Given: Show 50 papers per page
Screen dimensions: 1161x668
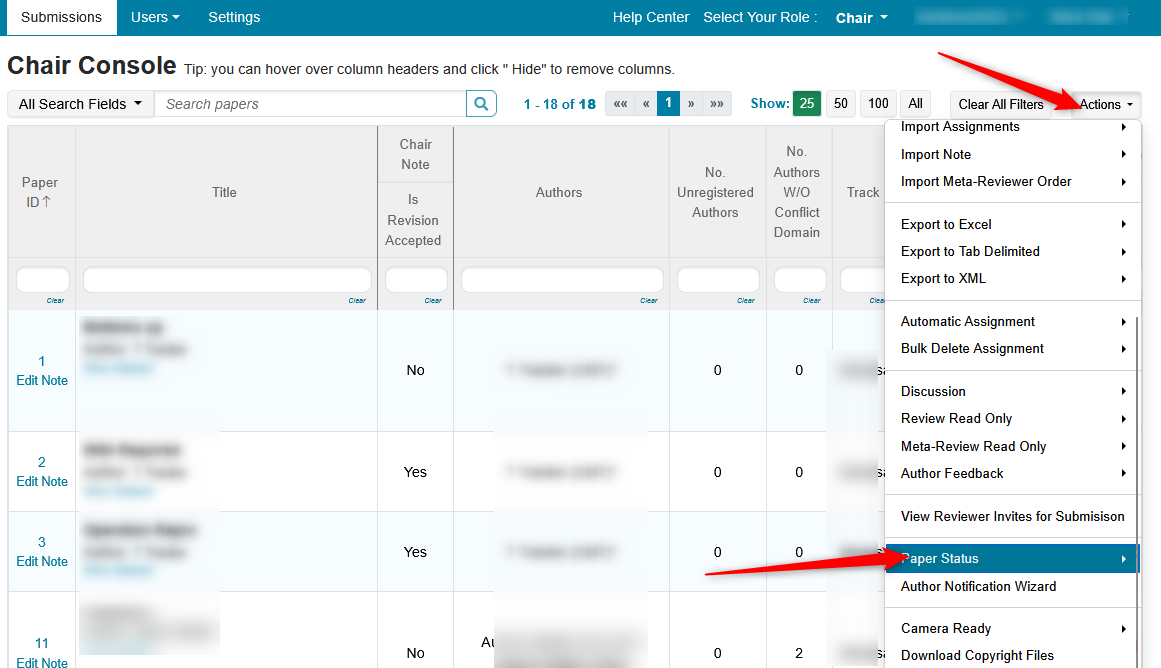Looking at the screenshot, I should pyautogui.click(x=841, y=104).
